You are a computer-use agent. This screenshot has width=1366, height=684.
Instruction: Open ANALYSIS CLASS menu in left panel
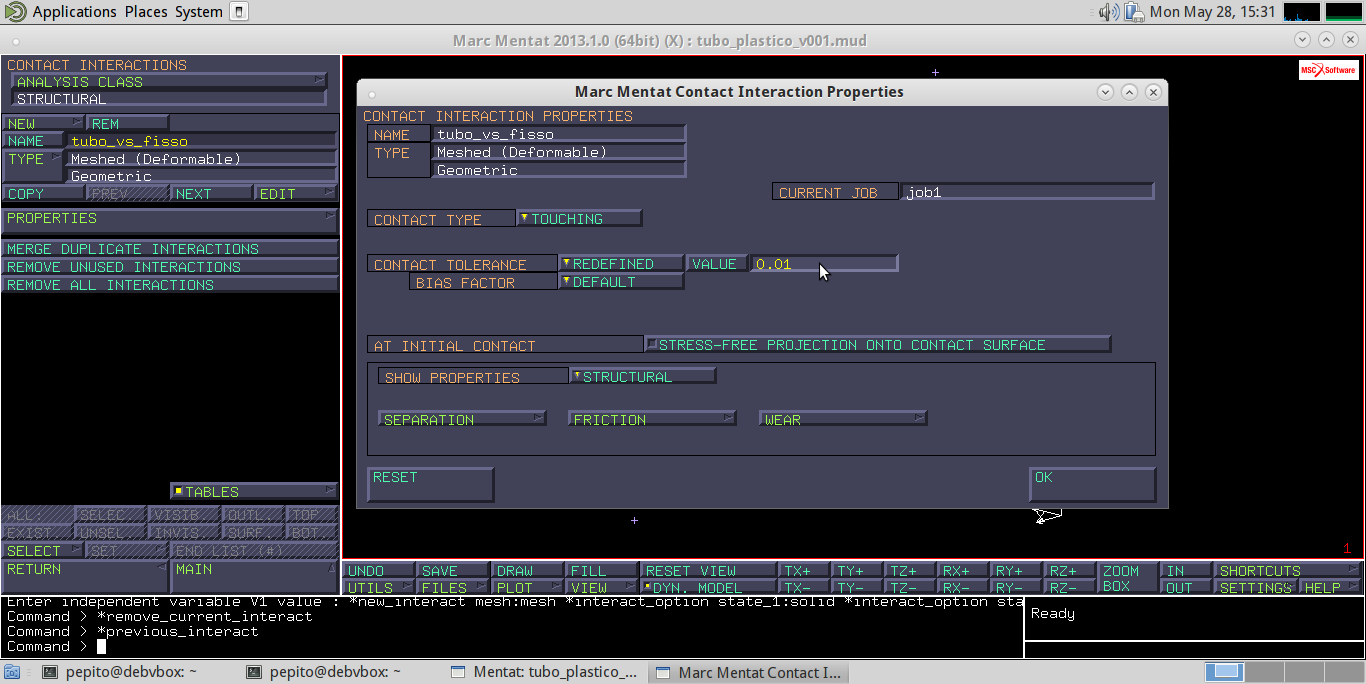click(168, 81)
